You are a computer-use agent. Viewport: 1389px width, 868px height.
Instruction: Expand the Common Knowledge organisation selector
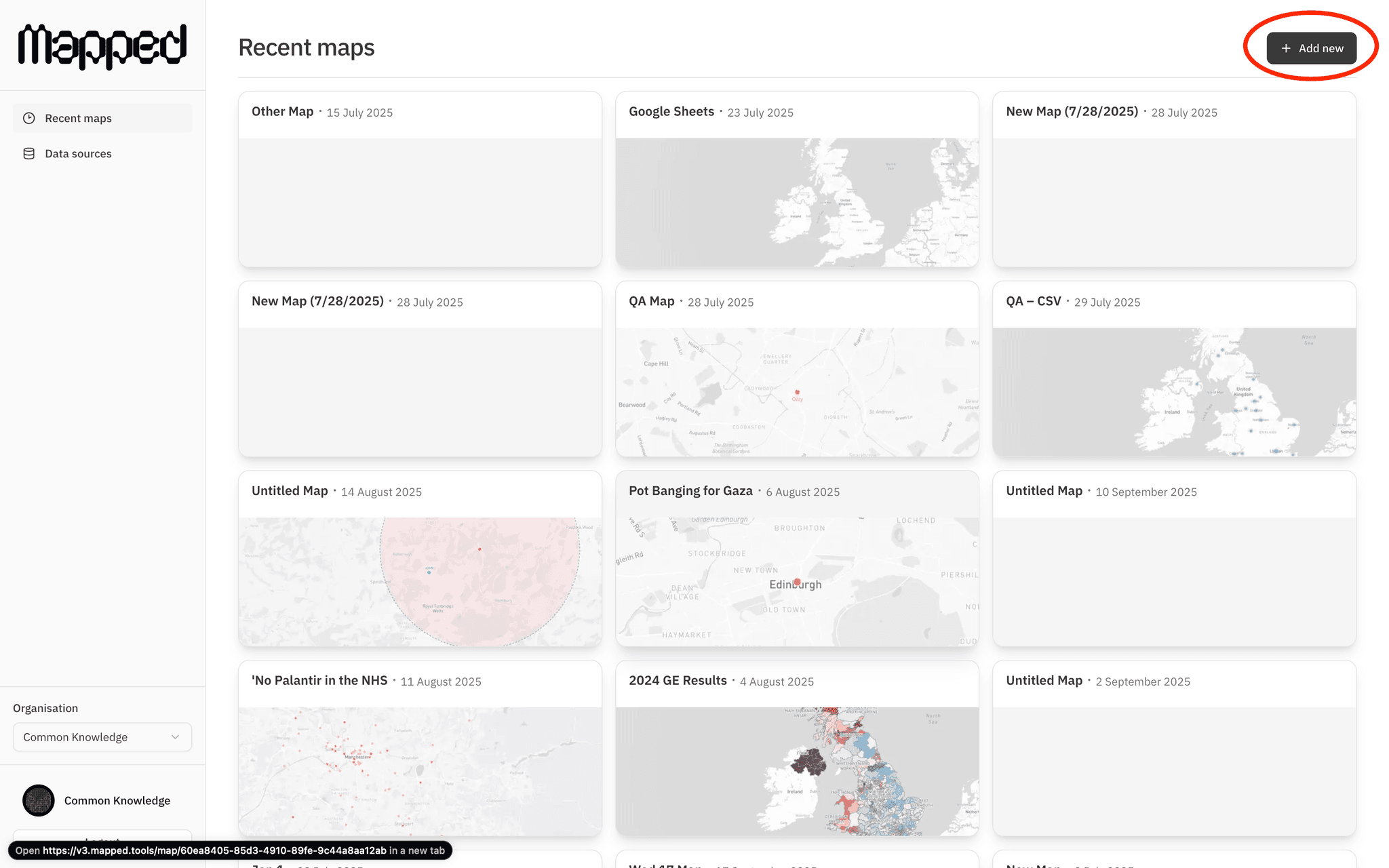tap(102, 737)
